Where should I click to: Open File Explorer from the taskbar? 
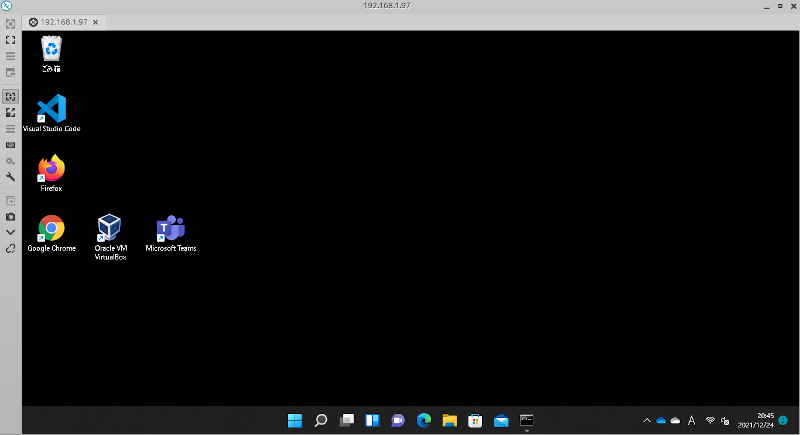450,420
